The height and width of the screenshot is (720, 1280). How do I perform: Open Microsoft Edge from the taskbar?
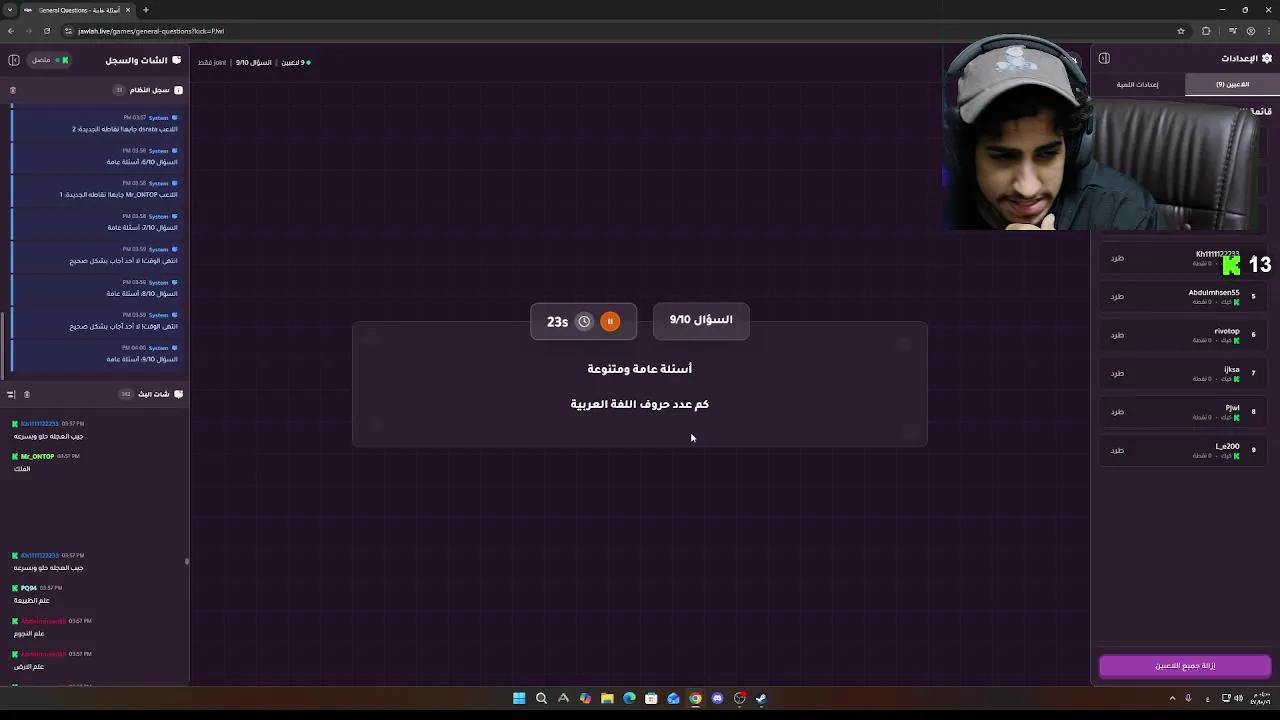[x=629, y=698]
